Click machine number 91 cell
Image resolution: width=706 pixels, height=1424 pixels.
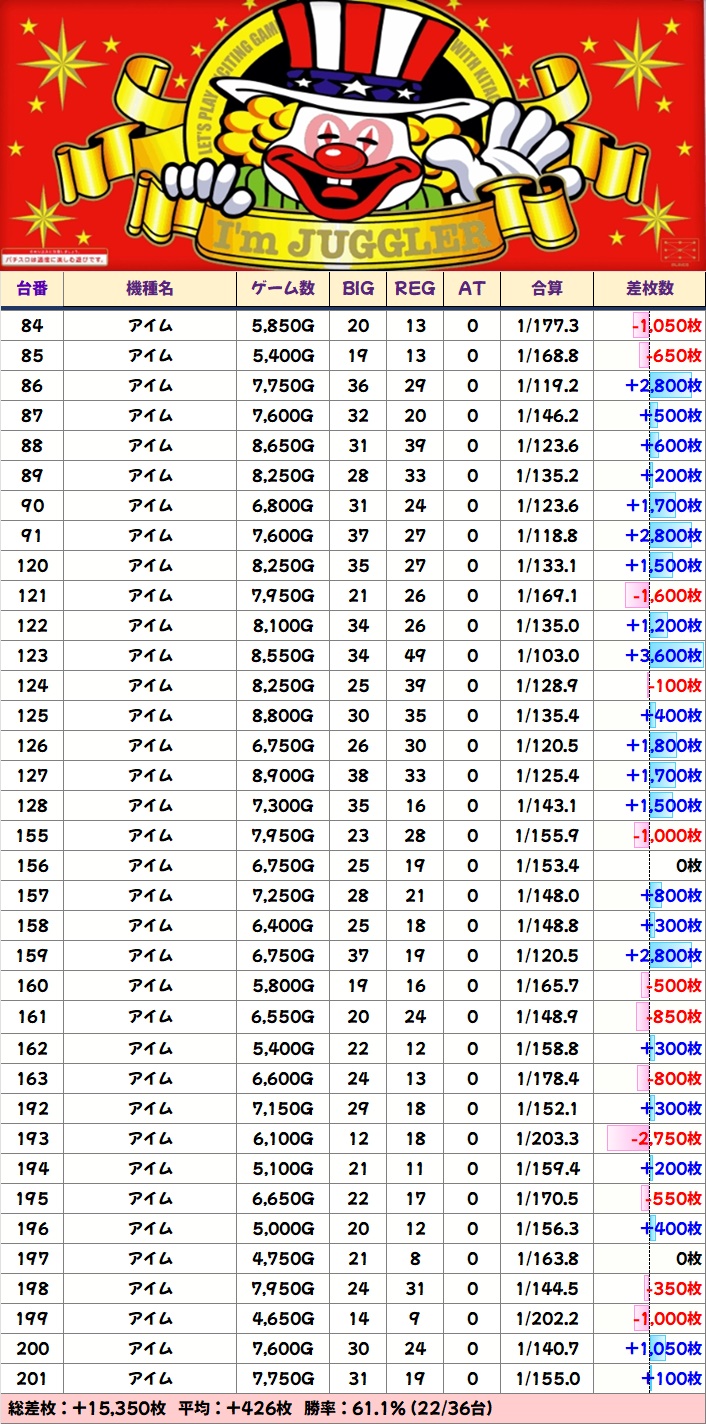[32, 536]
